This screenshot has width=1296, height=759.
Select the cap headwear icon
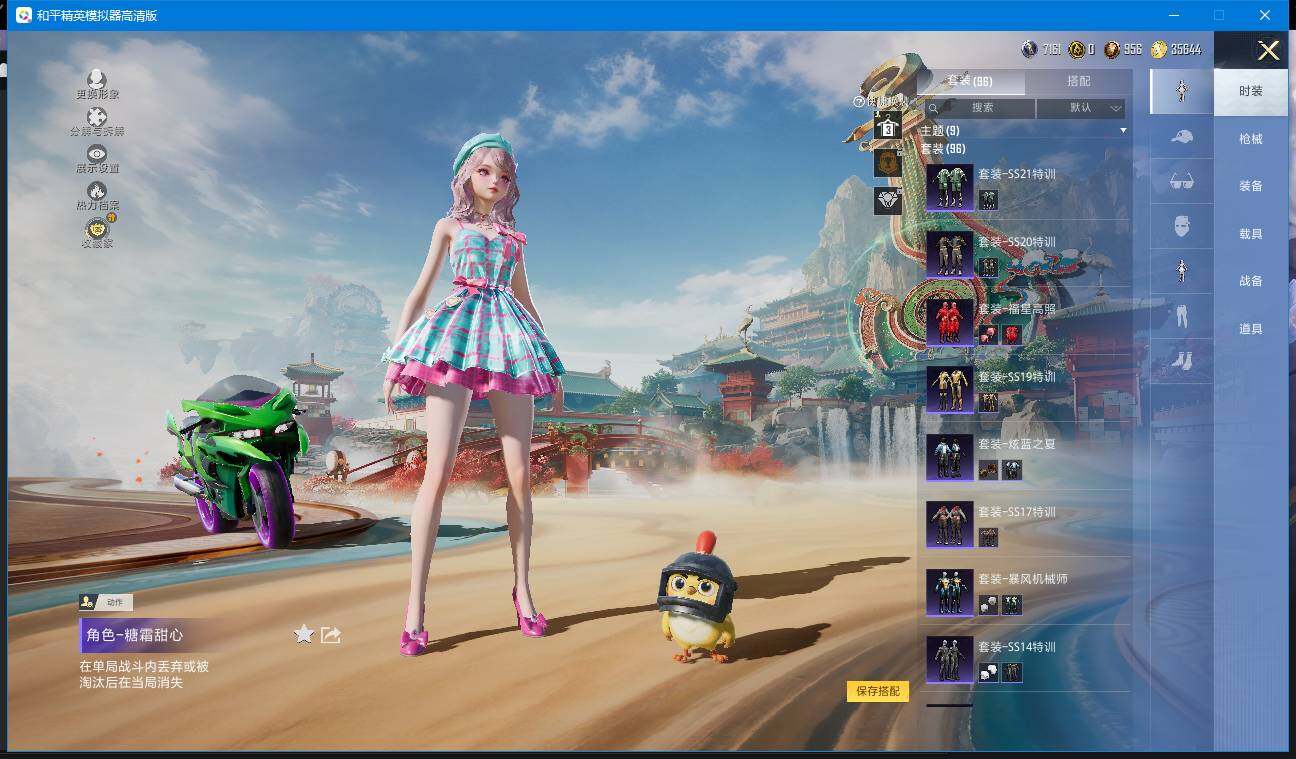[1181, 137]
